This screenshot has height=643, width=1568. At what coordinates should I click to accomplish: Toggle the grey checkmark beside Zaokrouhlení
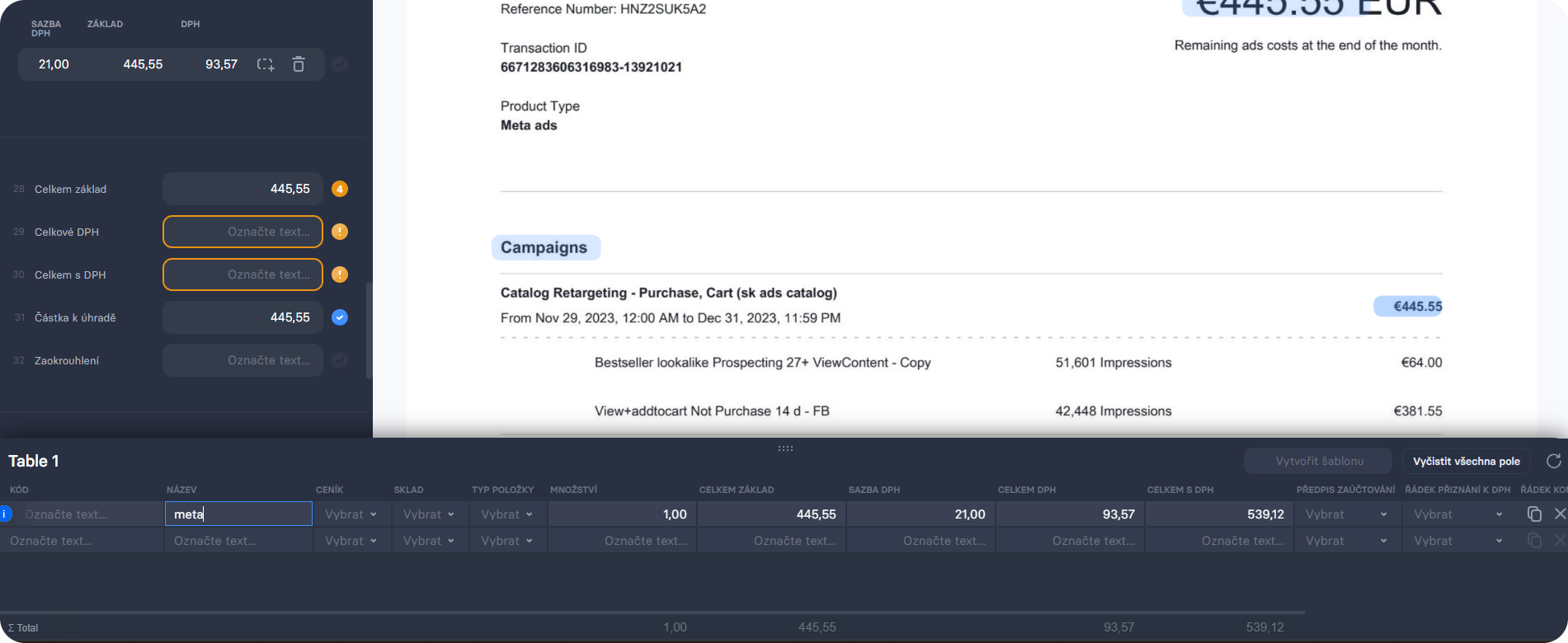[x=340, y=360]
